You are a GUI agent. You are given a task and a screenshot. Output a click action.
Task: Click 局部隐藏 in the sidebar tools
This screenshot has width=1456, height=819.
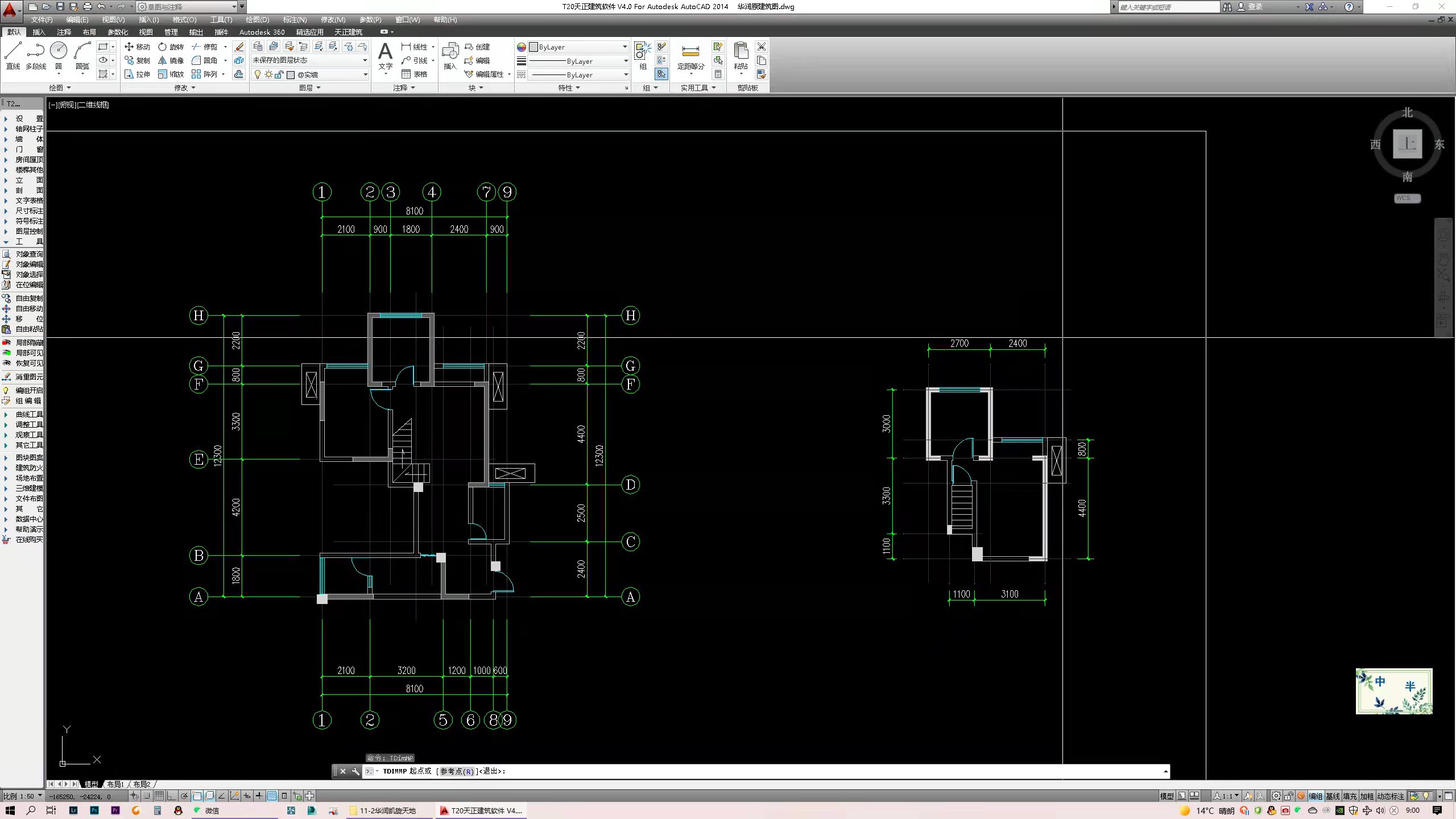pyautogui.click(x=23, y=342)
